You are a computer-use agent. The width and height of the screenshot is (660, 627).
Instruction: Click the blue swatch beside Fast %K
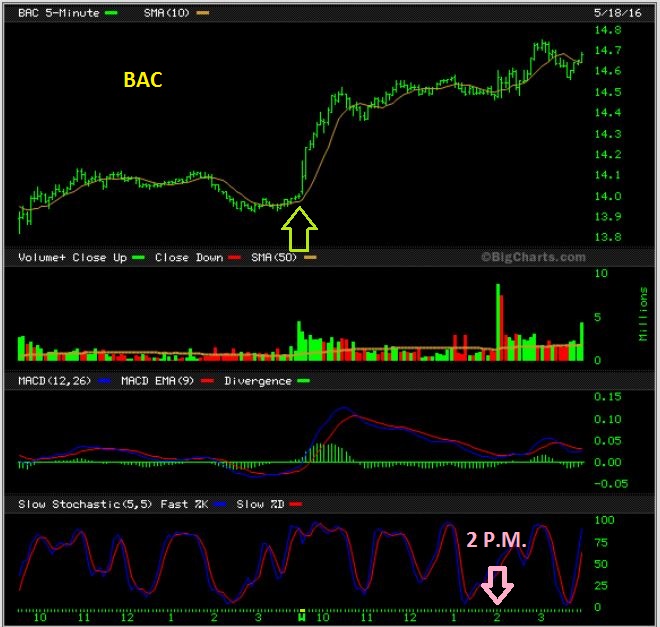[220, 504]
